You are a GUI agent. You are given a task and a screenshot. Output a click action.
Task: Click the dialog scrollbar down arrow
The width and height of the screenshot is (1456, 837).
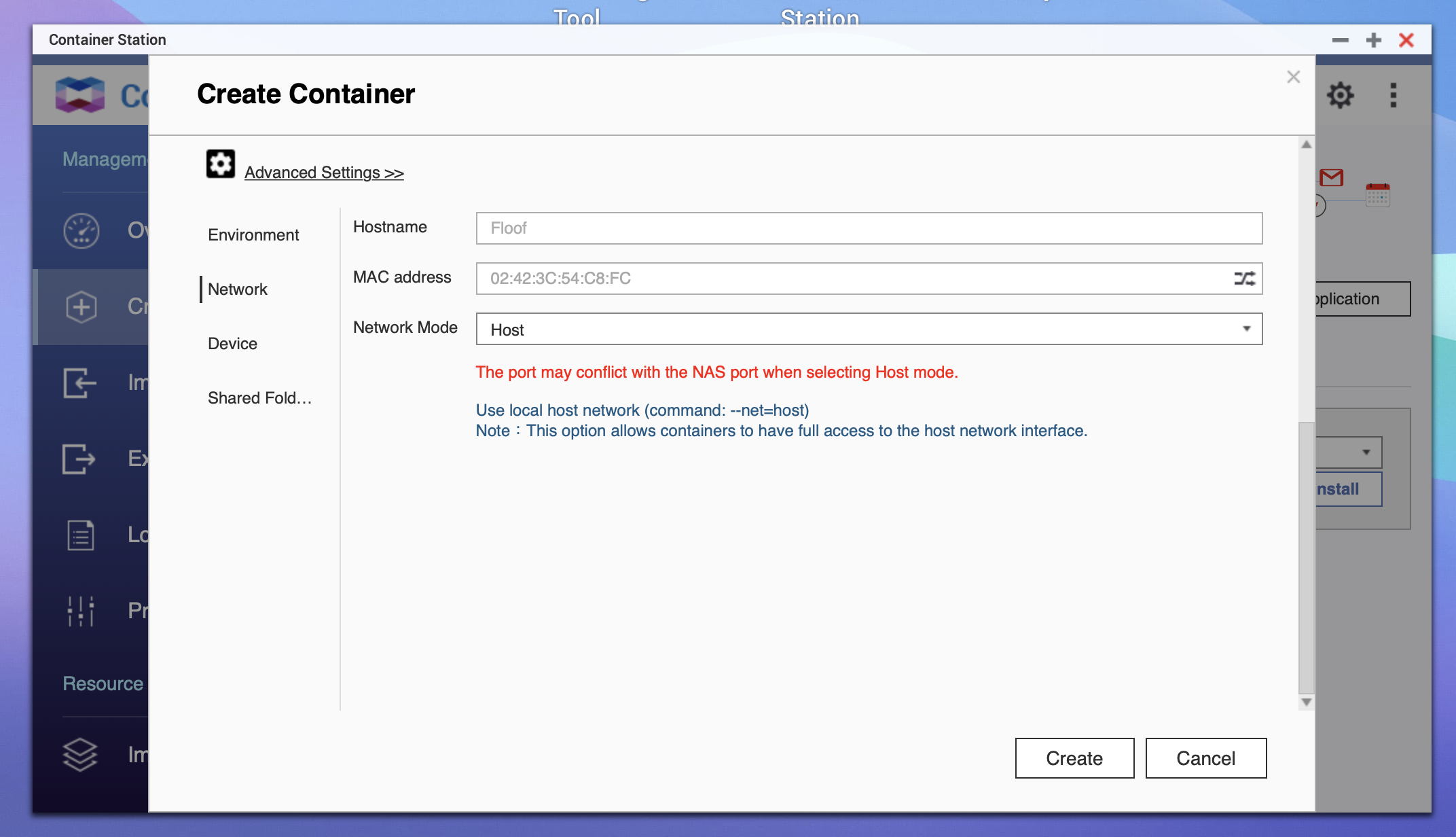[1306, 702]
